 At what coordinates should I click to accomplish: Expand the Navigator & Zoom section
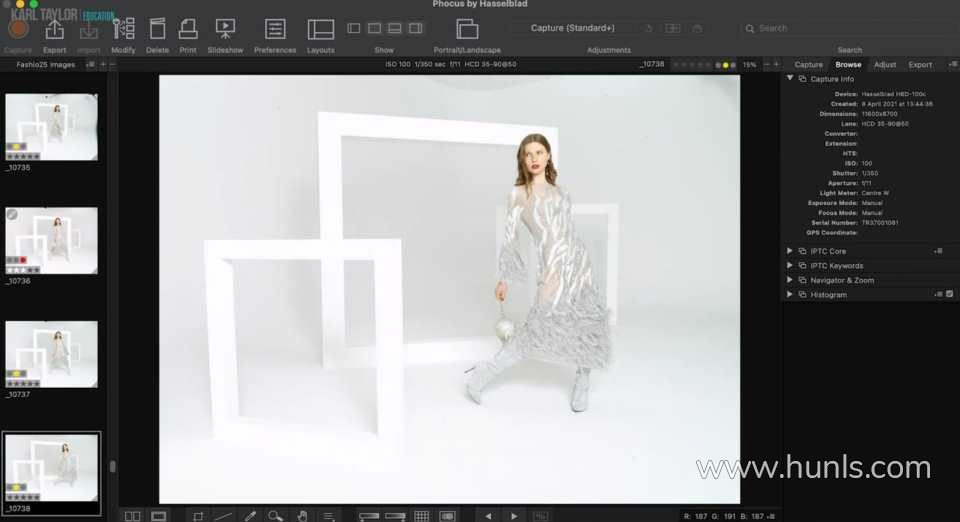[x=790, y=280]
